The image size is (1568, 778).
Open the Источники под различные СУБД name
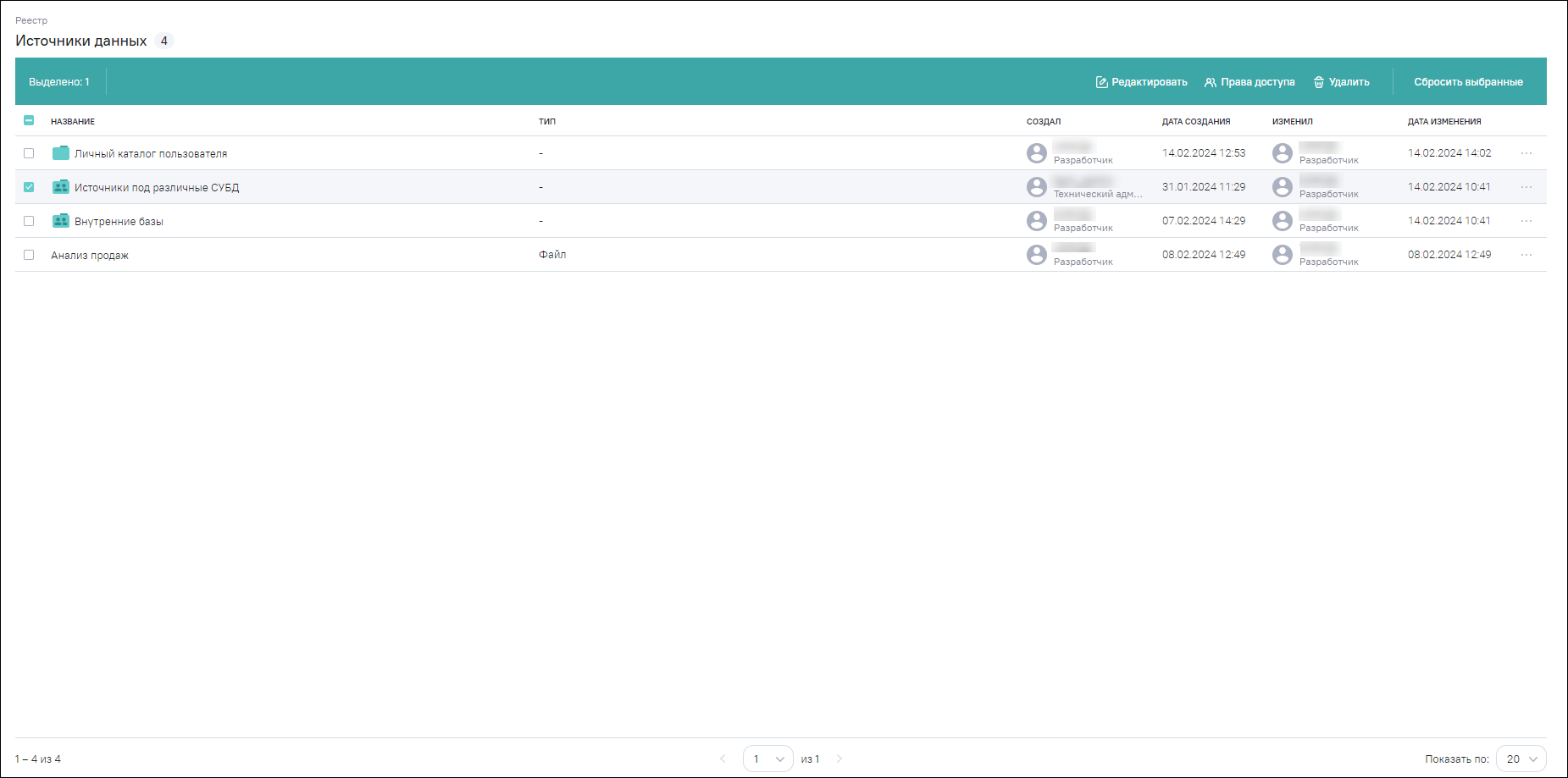coord(157,188)
